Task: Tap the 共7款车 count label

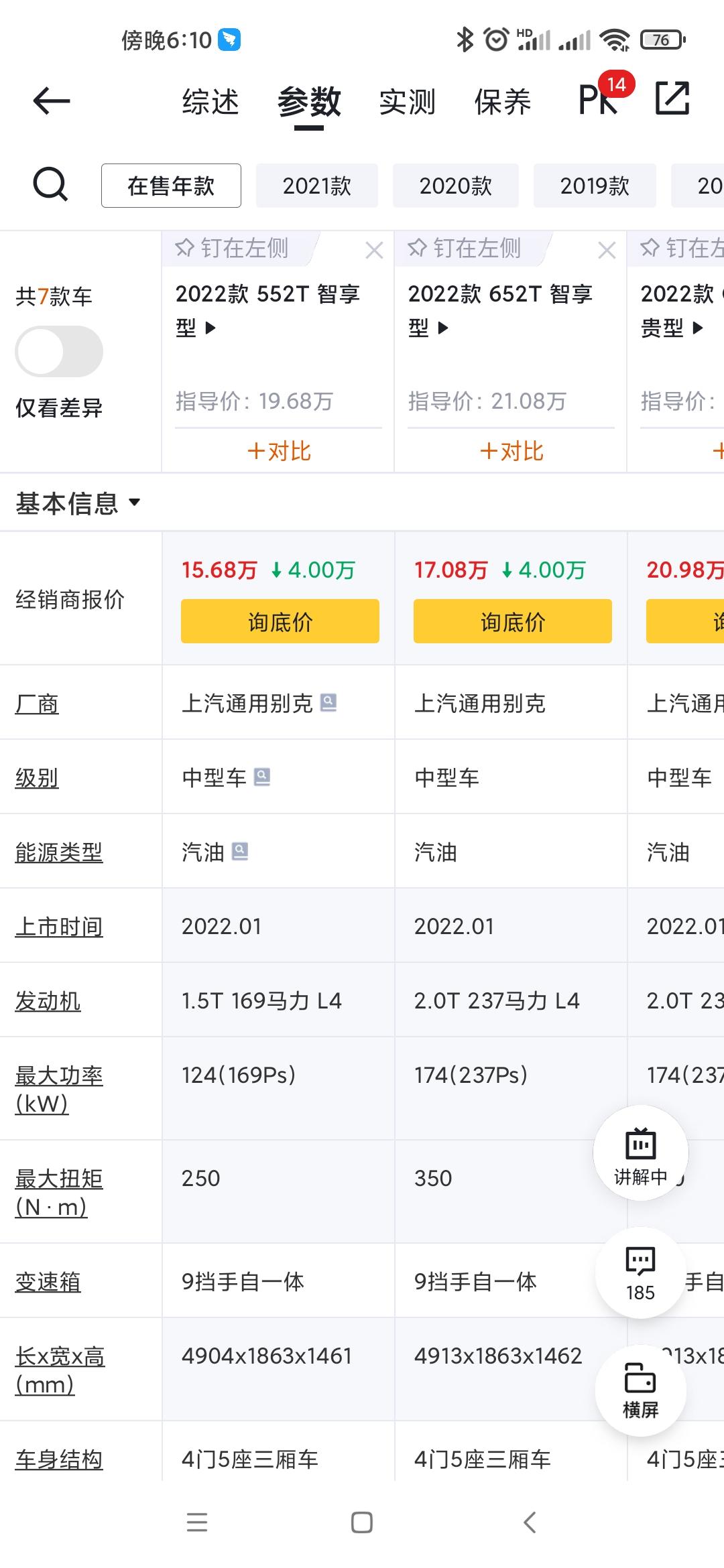Action: (54, 296)
